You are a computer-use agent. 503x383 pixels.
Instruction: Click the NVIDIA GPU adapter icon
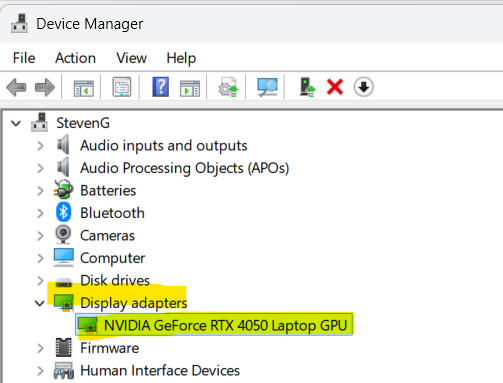[x=87, y=325]
